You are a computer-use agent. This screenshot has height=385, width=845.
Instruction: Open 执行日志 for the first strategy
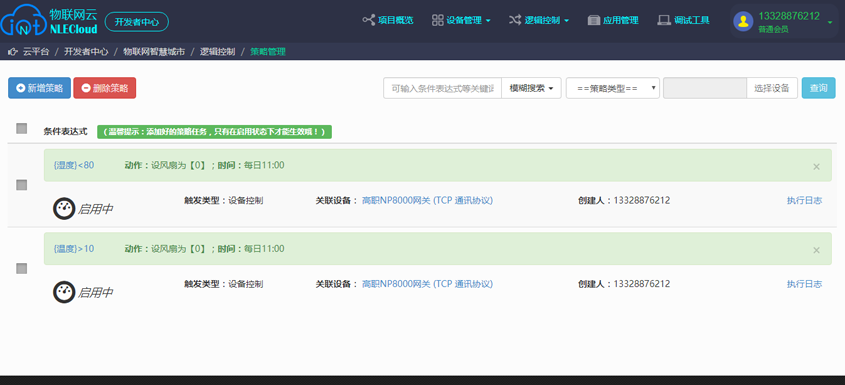pyautogui.click(x=804, y=201)
